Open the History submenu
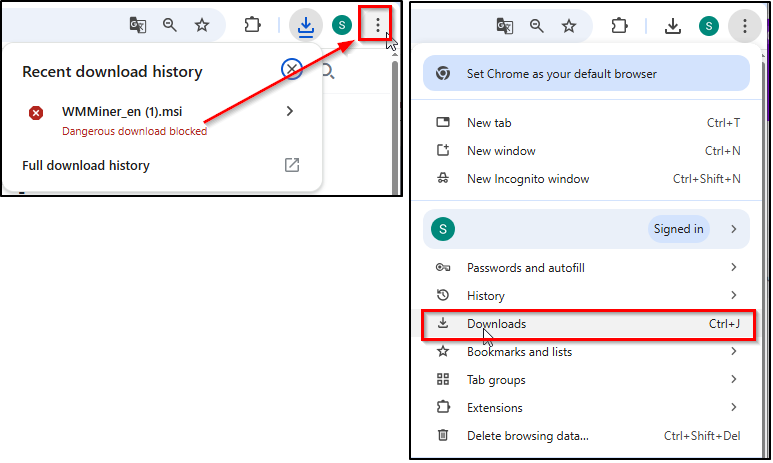The width and height of the screenshot is (773, 463). [586, 295]
